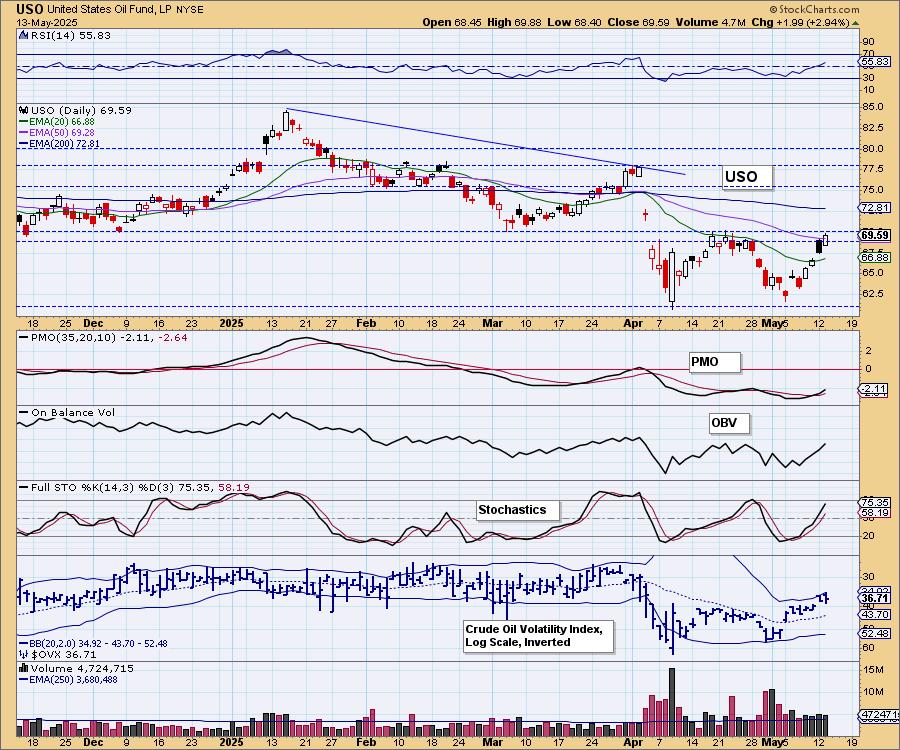Click the green up-arrow change indicator
Viewport: 900px width, 750px height.
click(855, 23)
